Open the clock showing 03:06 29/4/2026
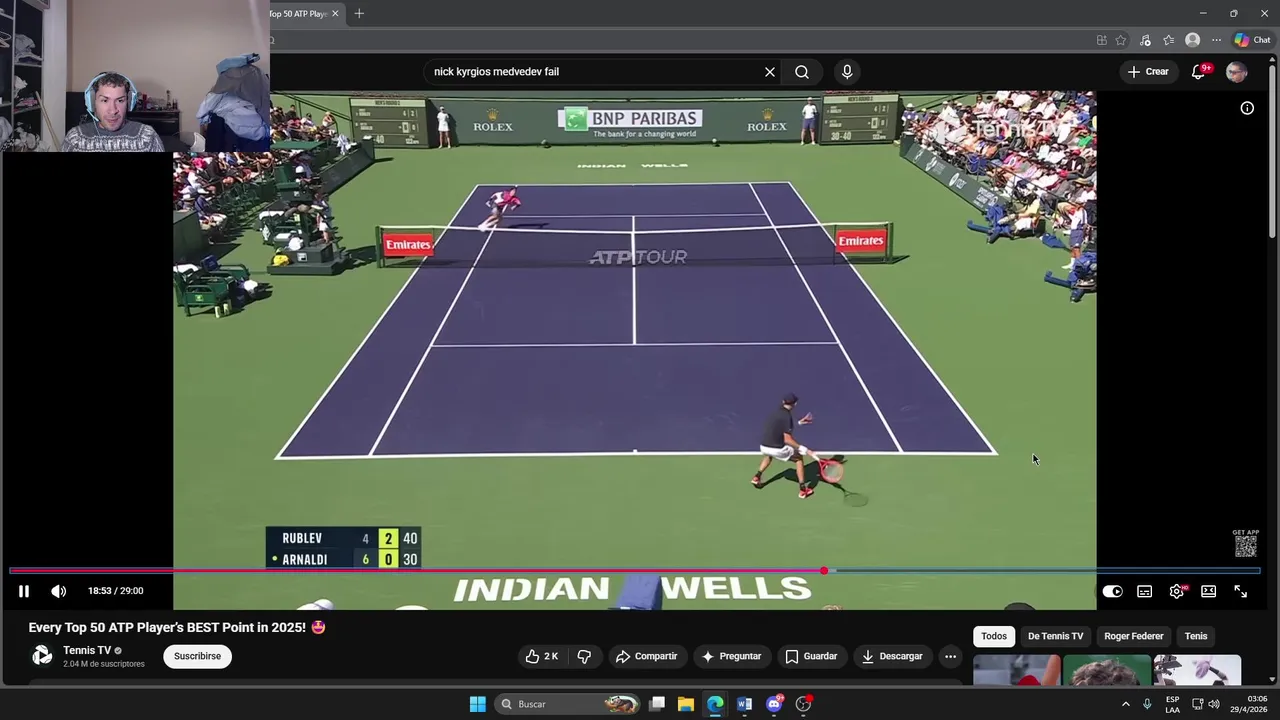 tap(1256, 704)
